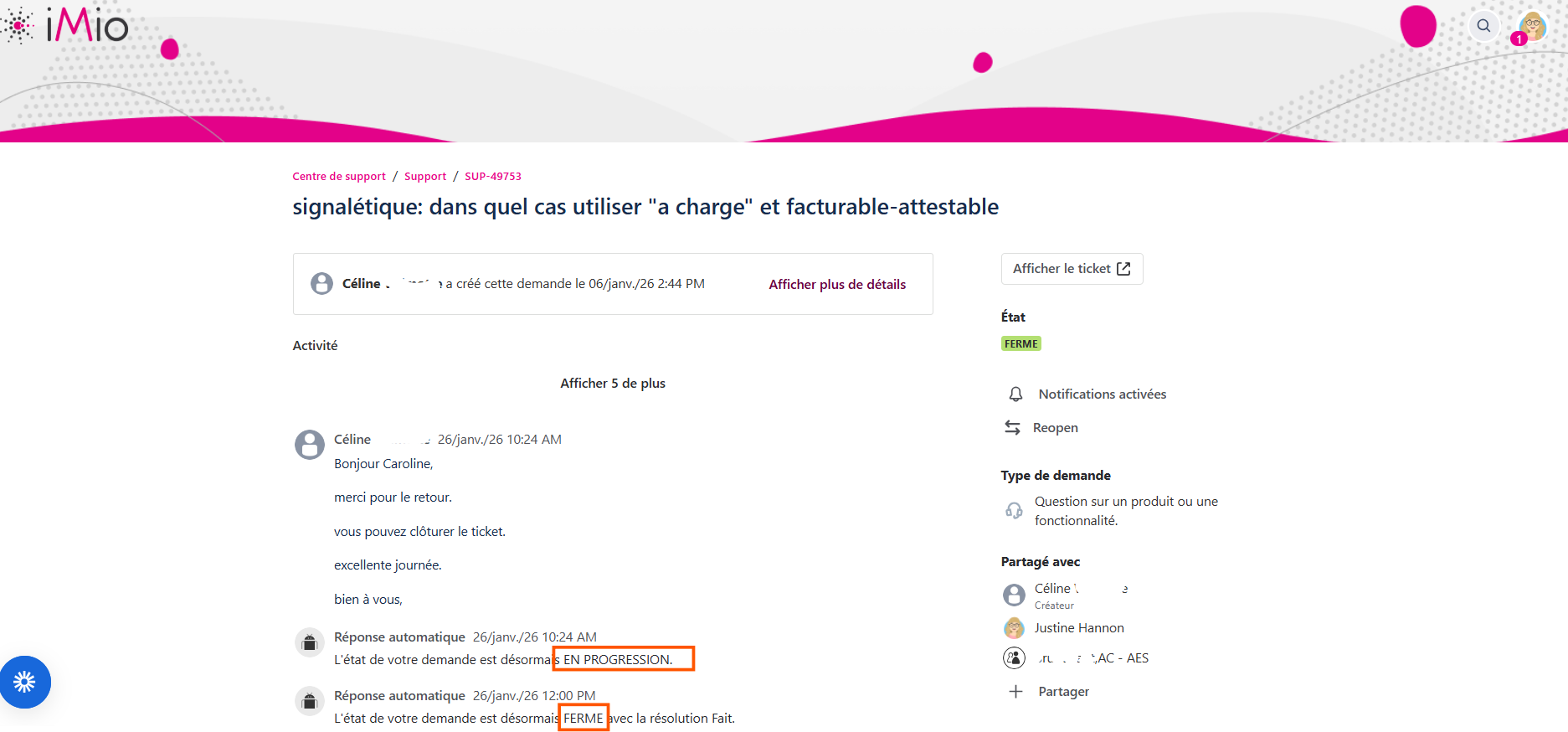1568x732 pixels.
Task: Click Afficher le ticket button
Action: [x=1072, y=269]
